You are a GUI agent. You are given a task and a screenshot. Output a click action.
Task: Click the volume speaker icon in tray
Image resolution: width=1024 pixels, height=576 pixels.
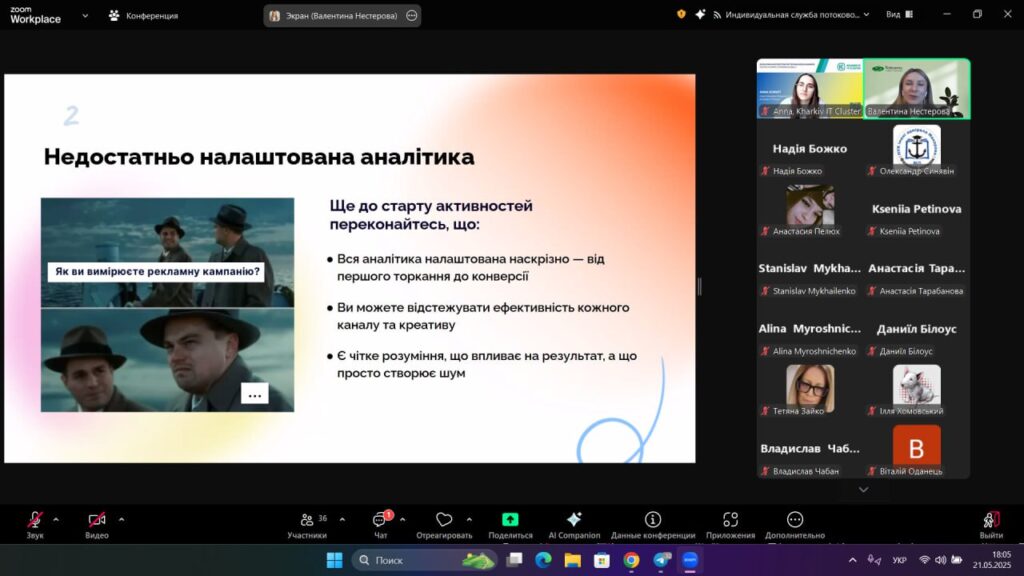coord(940,560)
